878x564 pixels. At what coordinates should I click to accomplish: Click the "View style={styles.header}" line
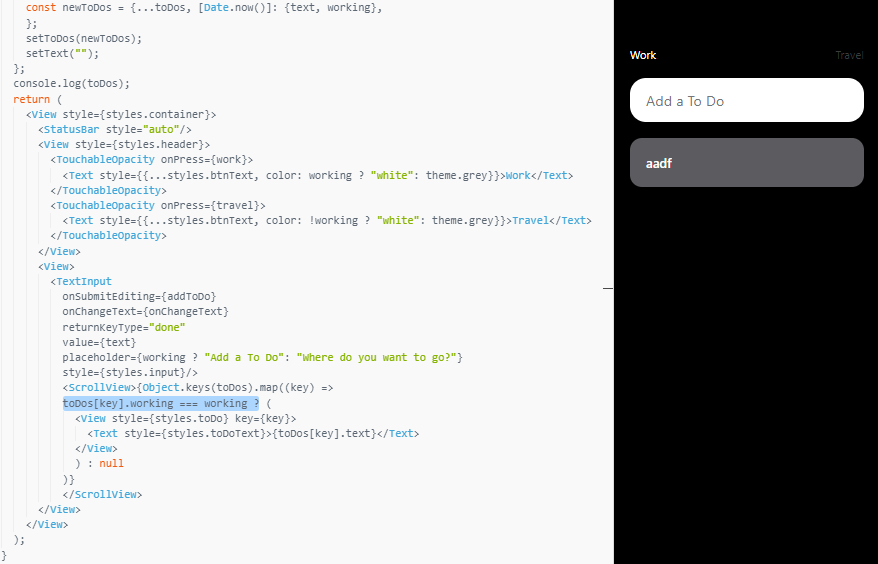(x=124, y=145)
